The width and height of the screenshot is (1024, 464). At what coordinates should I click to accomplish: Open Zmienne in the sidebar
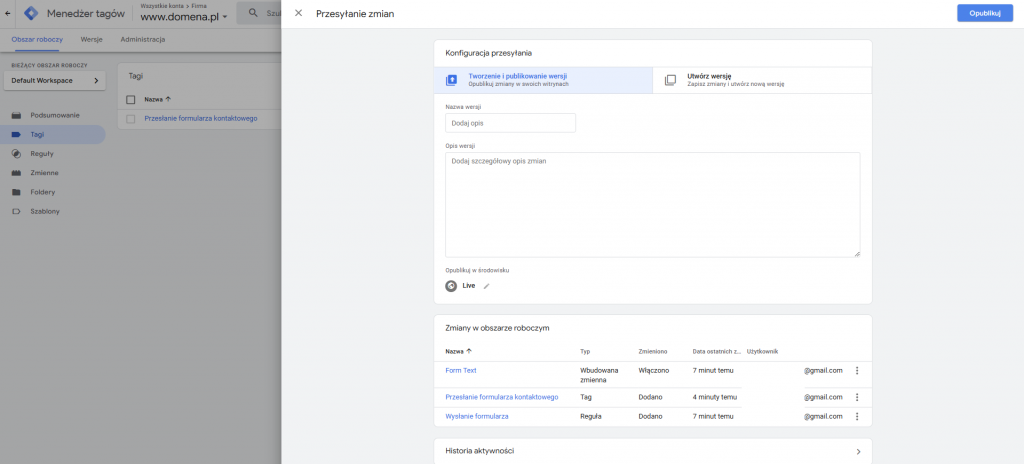52,173
